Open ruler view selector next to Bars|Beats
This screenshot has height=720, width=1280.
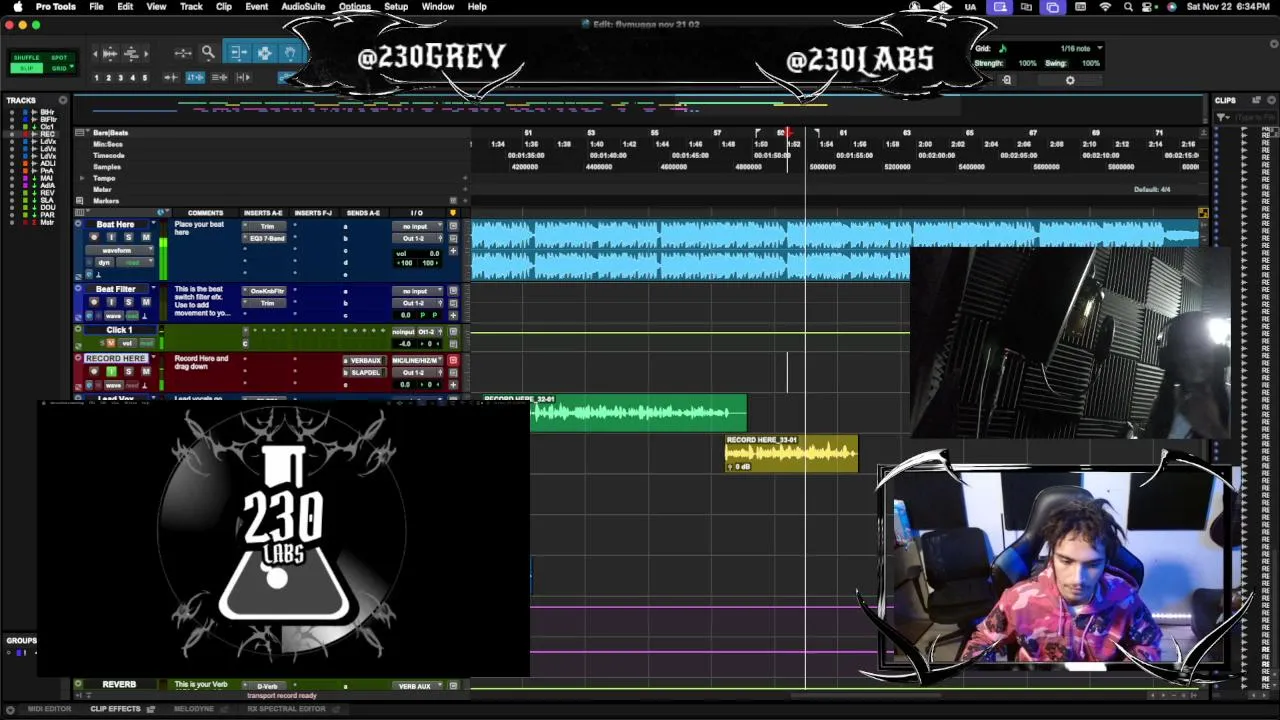(80, 132)
